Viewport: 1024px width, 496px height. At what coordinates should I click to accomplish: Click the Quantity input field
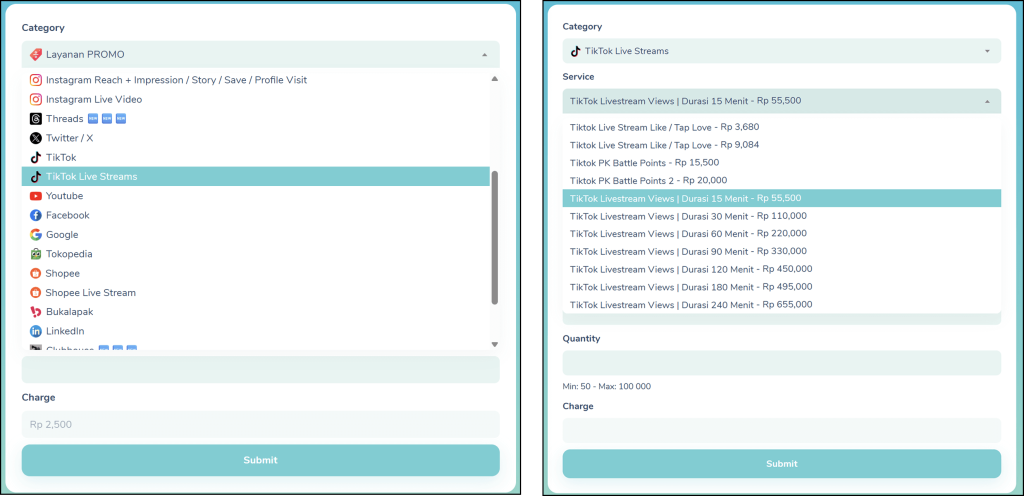[x=781, y=363]
